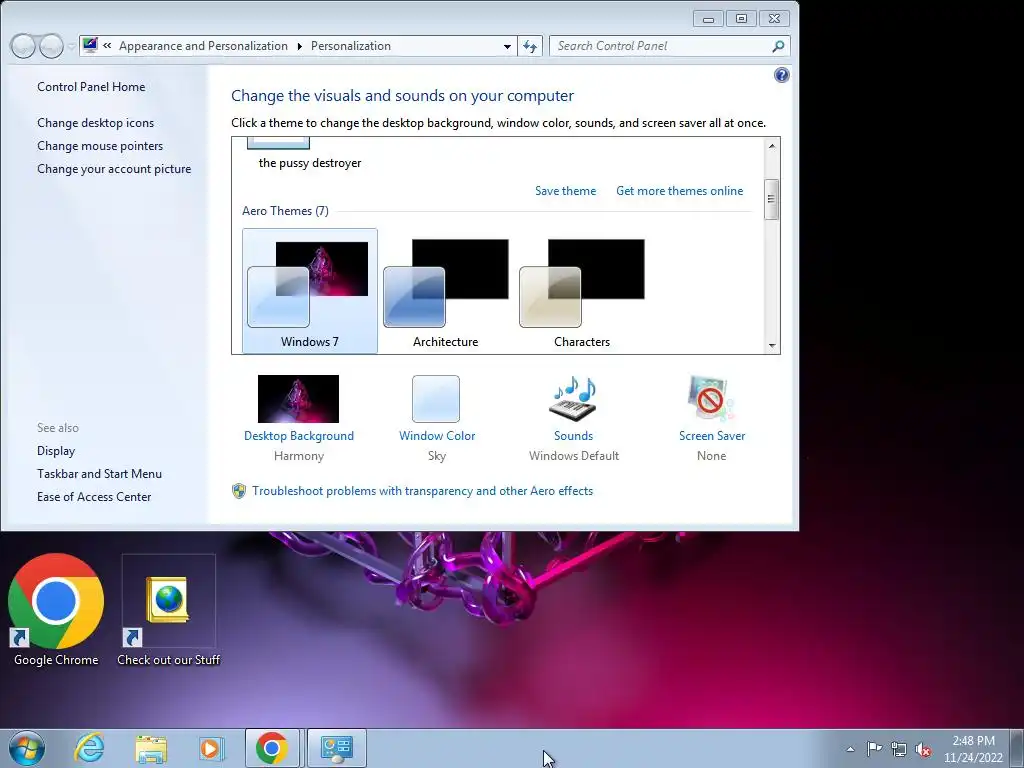Open Change desktop icons

click(x=95, y=123)
